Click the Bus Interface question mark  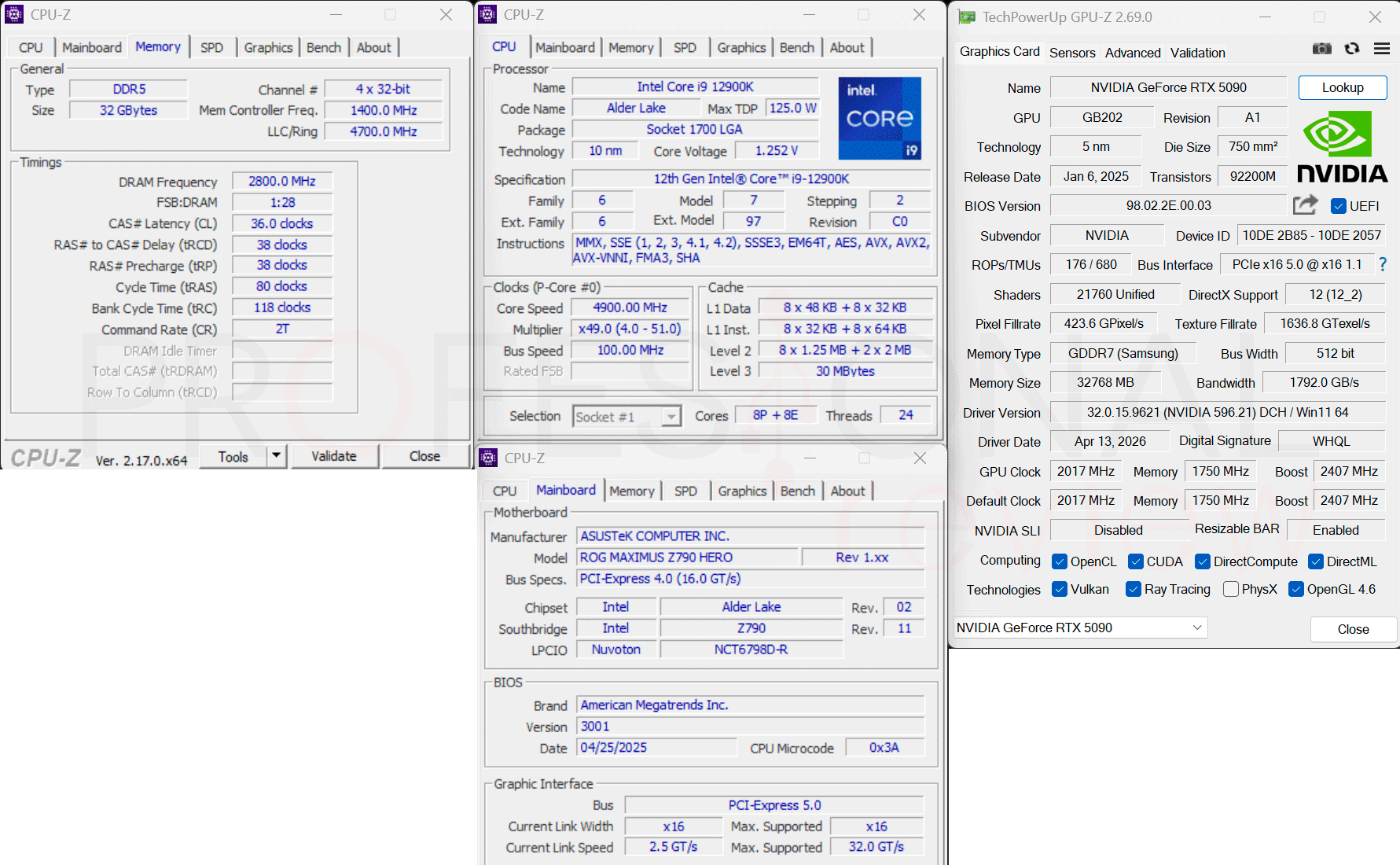point(1383,265)
